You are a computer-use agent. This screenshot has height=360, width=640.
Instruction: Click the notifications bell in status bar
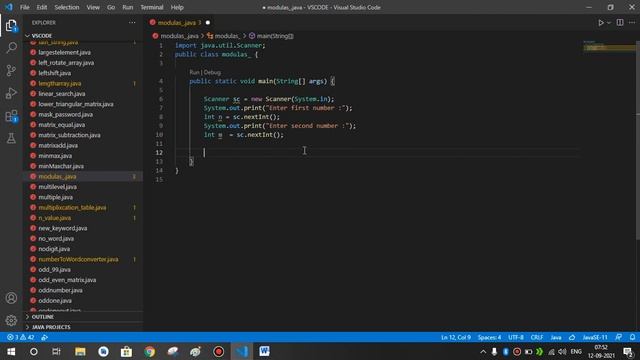[x=632, y=337]
